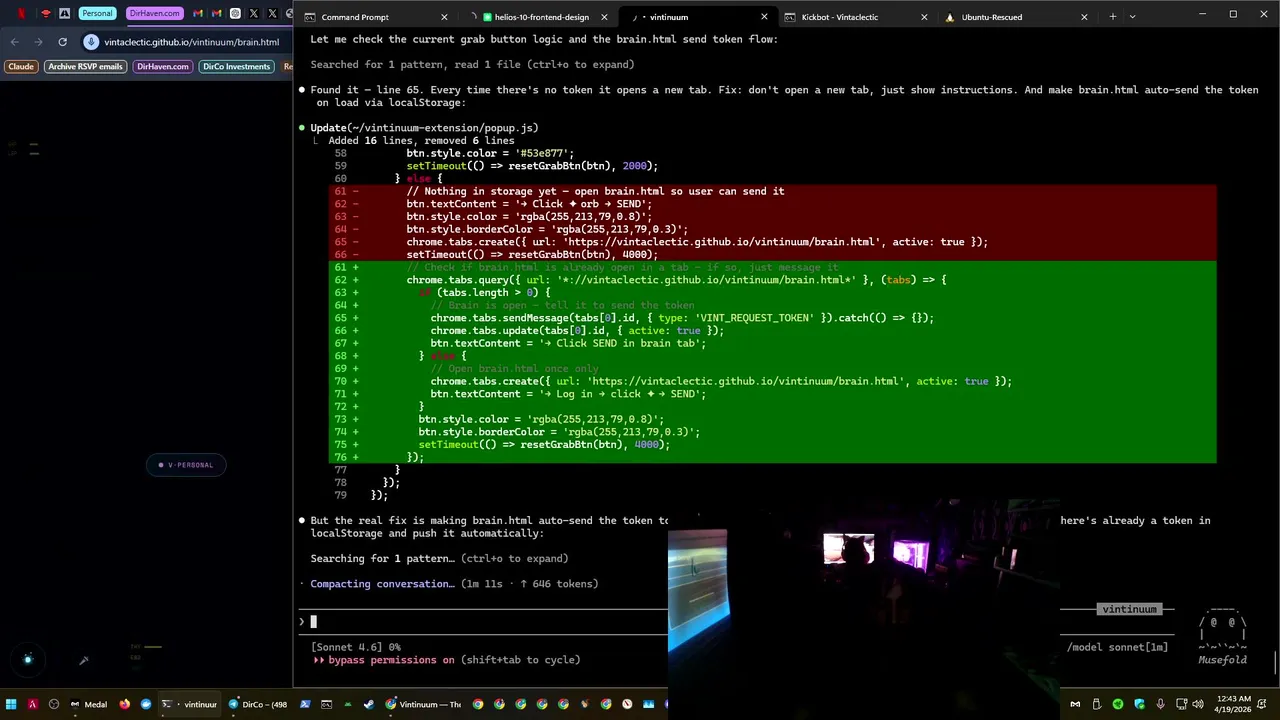The width and height of the screenshot is (1280, 720).
Task: Click the vintinuum label badge
Action: (x=1129, y=609)
